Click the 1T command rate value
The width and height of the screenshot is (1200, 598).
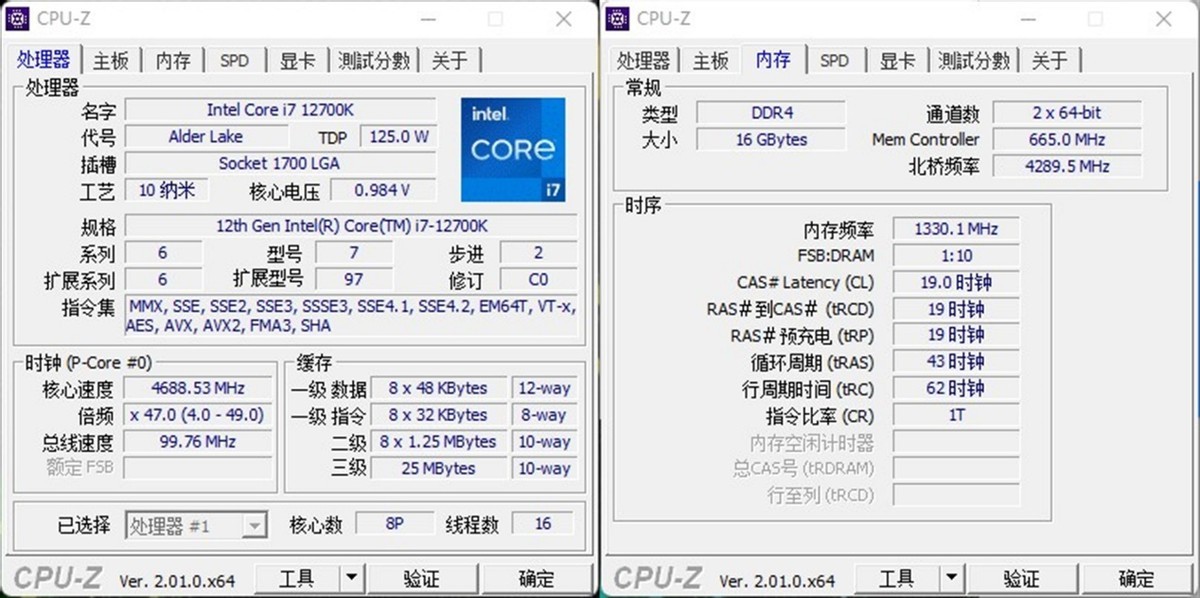tap(956, 415)
